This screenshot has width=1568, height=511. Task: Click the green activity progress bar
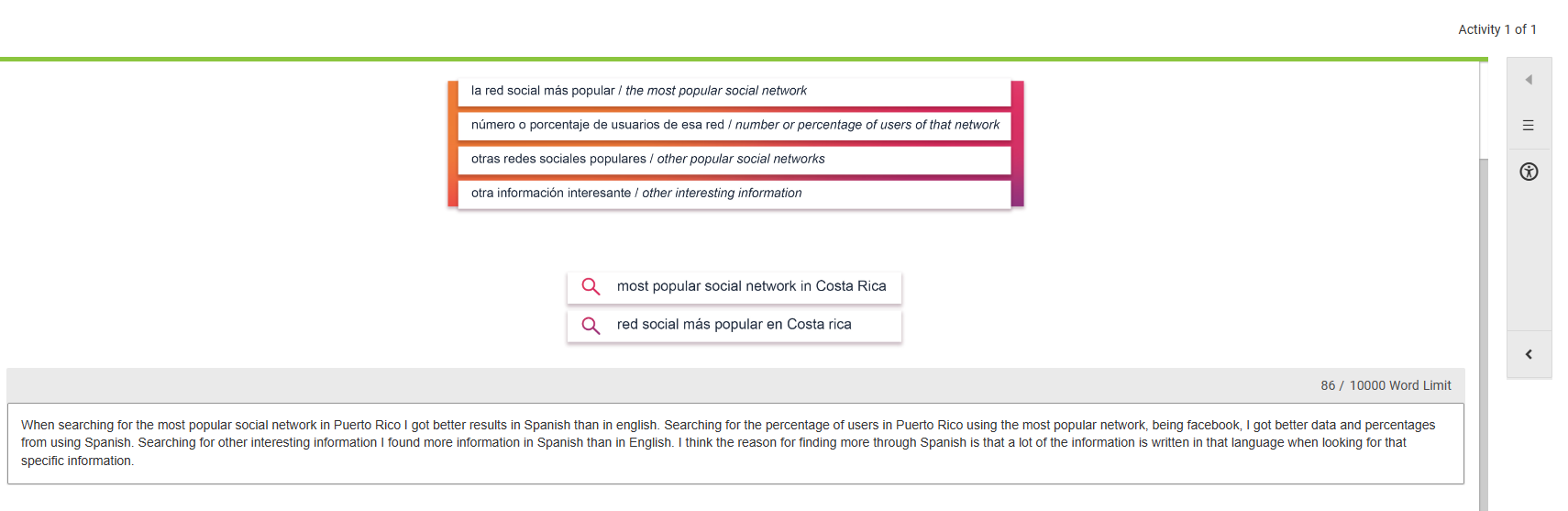734,59
